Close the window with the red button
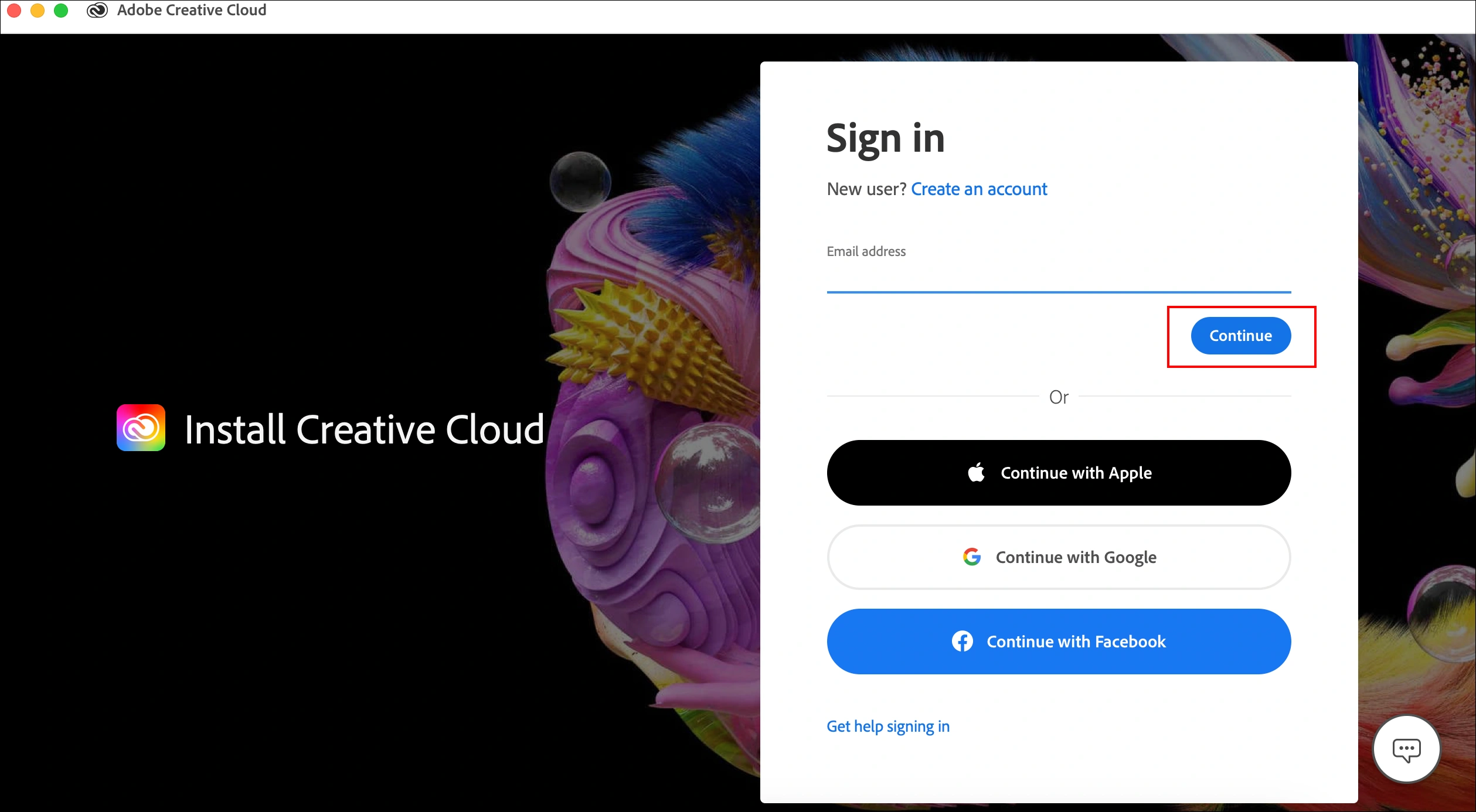Screen dimensions: 1476x812 click(14, 11)
